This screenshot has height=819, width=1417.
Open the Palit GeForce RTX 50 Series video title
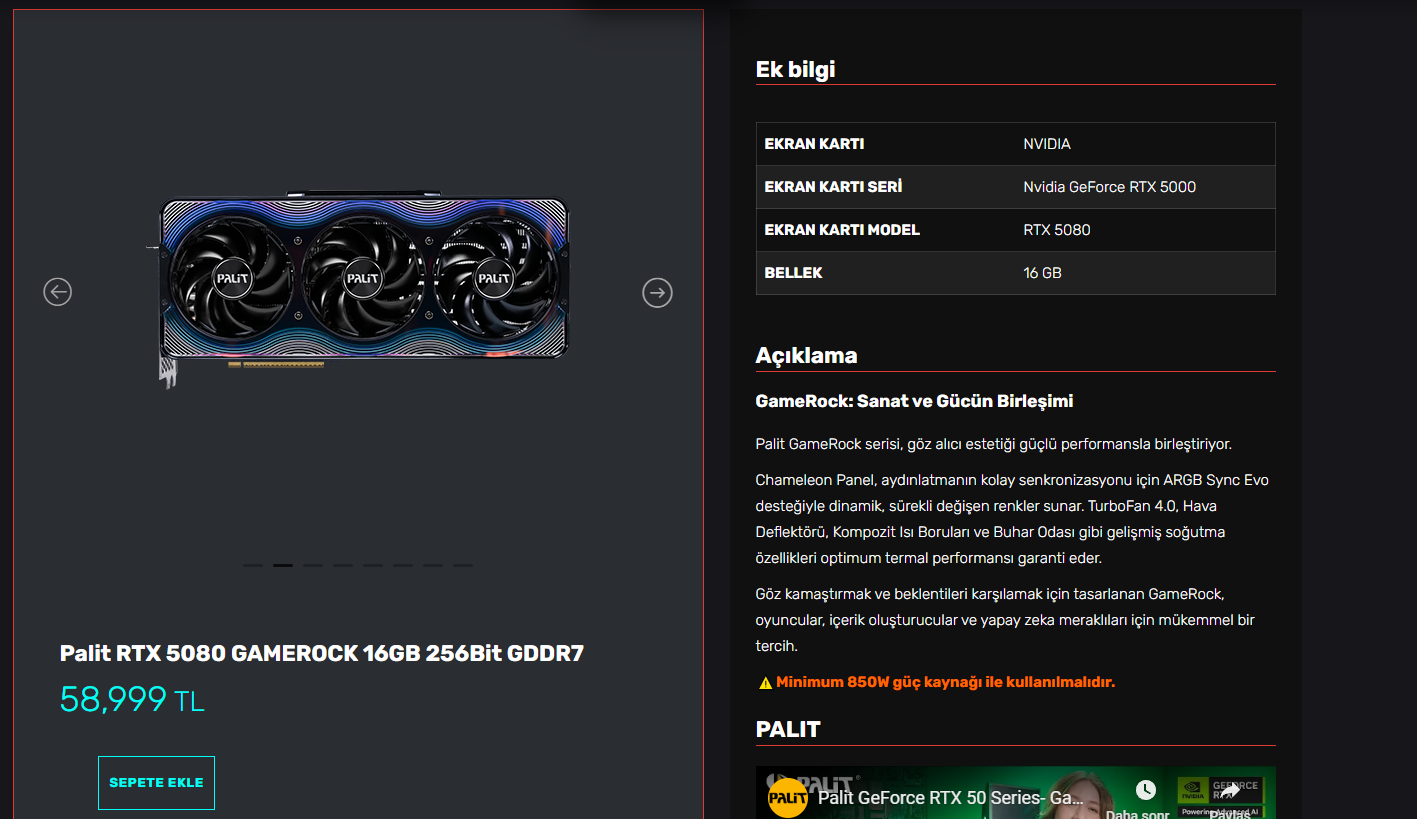point(951,797)
